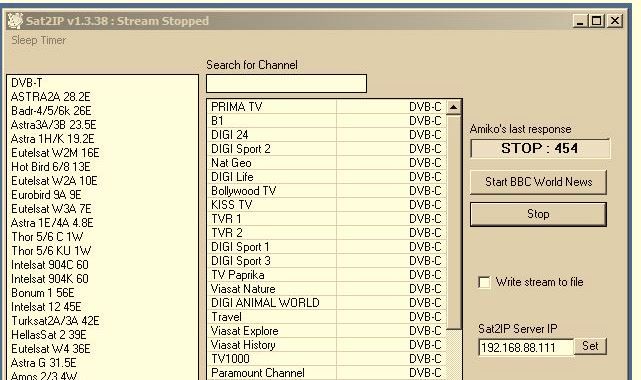Select Astra 1E/4A 4.8E satellite
The image size is (641, 380).
[103, 223]
